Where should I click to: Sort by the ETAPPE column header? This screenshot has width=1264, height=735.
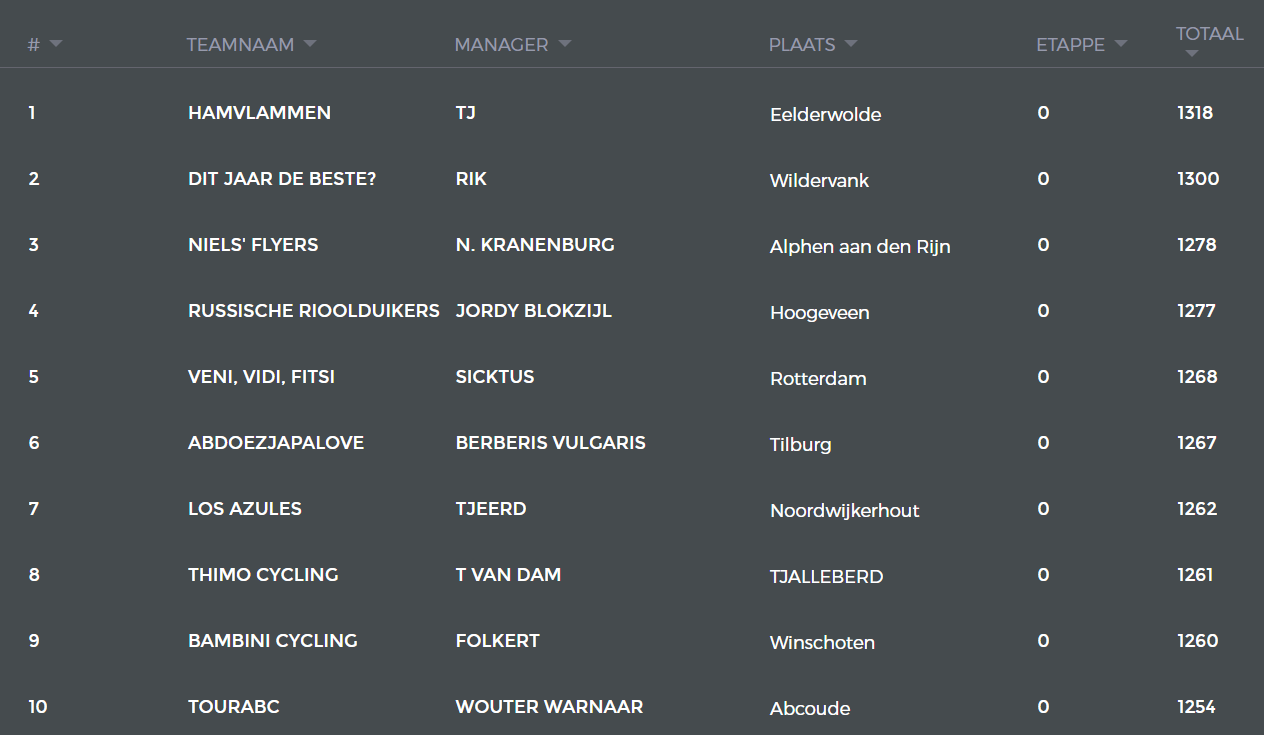(1070, 45)
